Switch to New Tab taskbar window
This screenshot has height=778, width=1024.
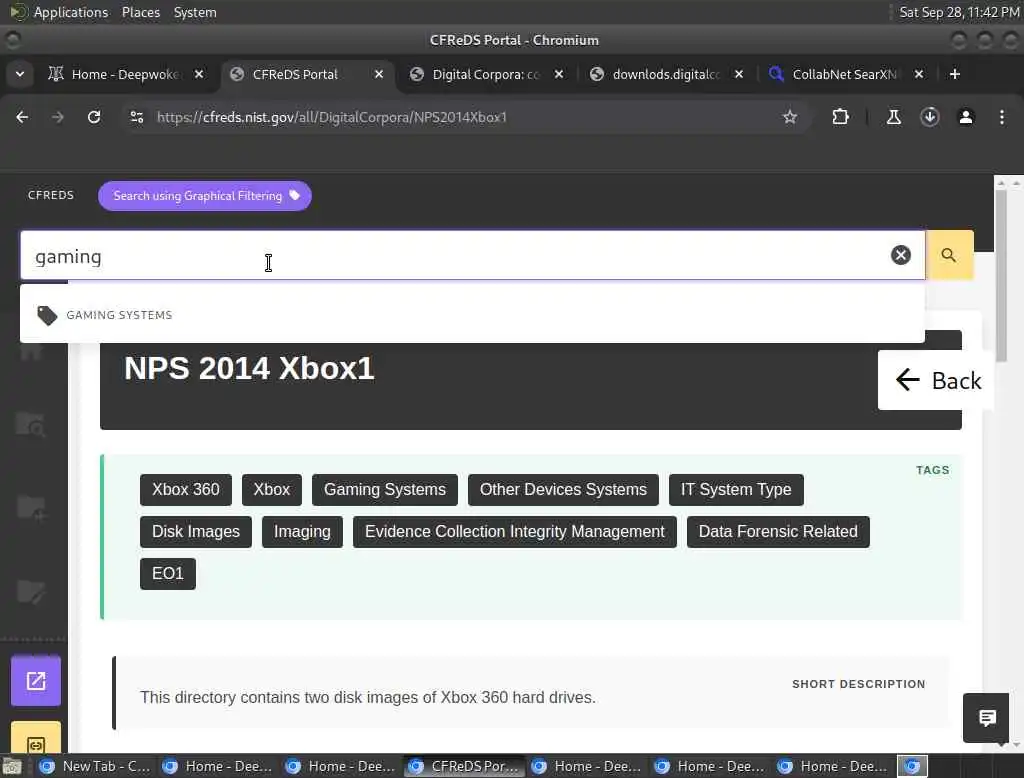pos(95,766)
